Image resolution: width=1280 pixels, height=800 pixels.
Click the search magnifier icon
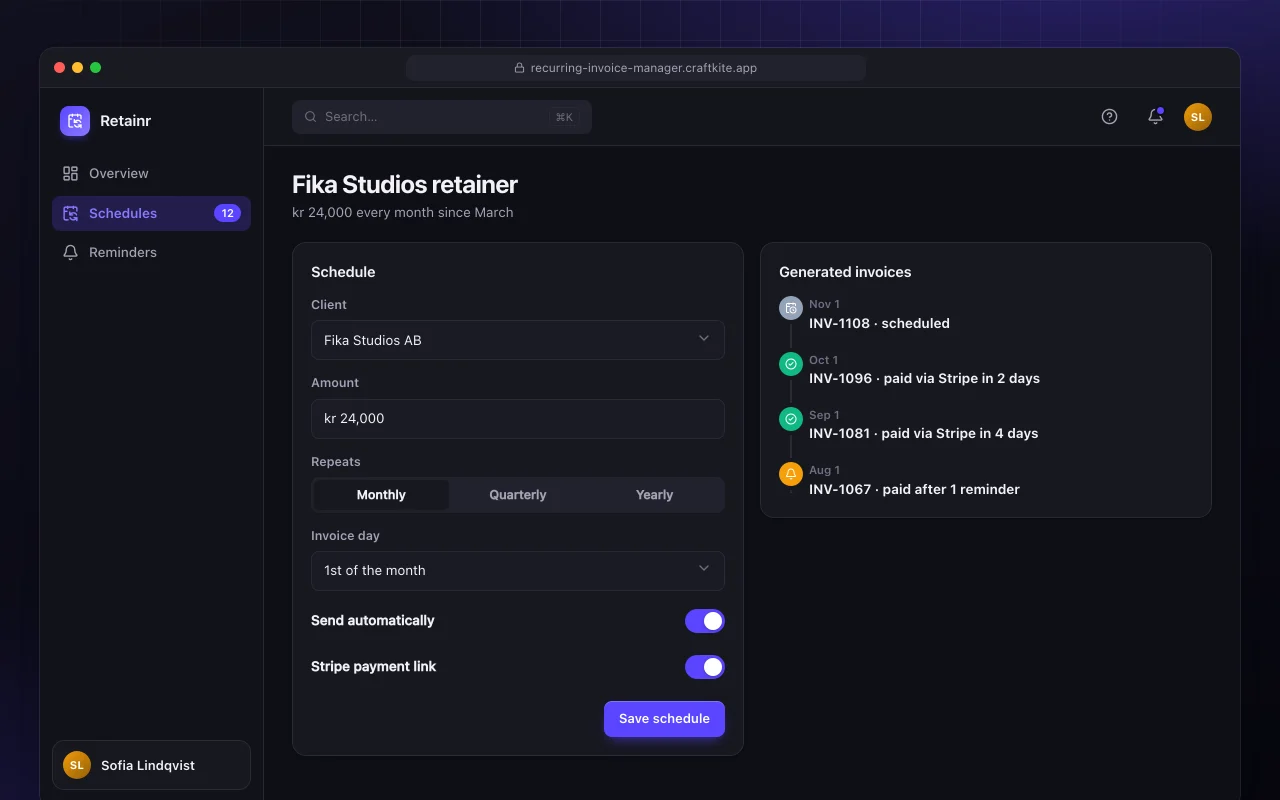tap(311, 117)
